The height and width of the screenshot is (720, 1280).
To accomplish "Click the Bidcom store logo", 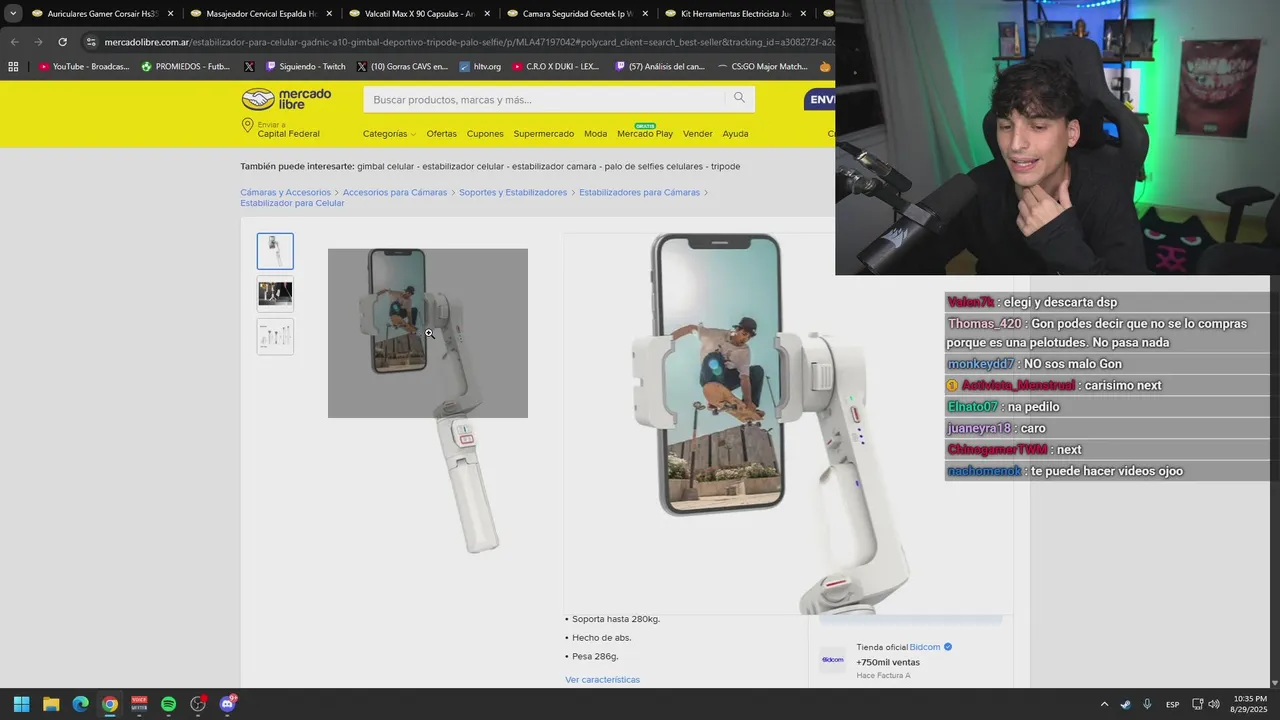I will (x=832, y=660).
